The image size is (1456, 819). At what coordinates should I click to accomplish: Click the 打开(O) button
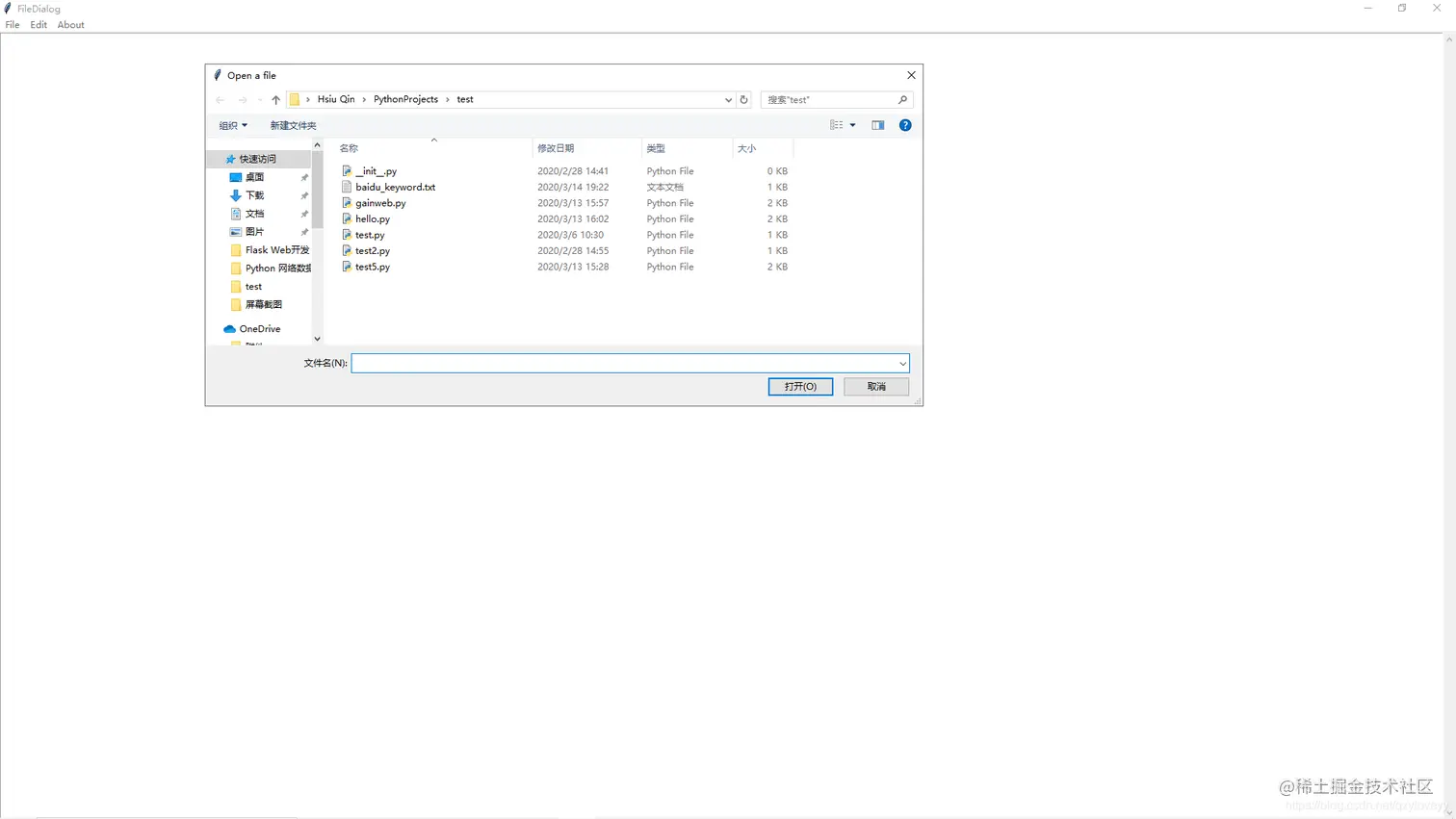[x=800, y=386]
